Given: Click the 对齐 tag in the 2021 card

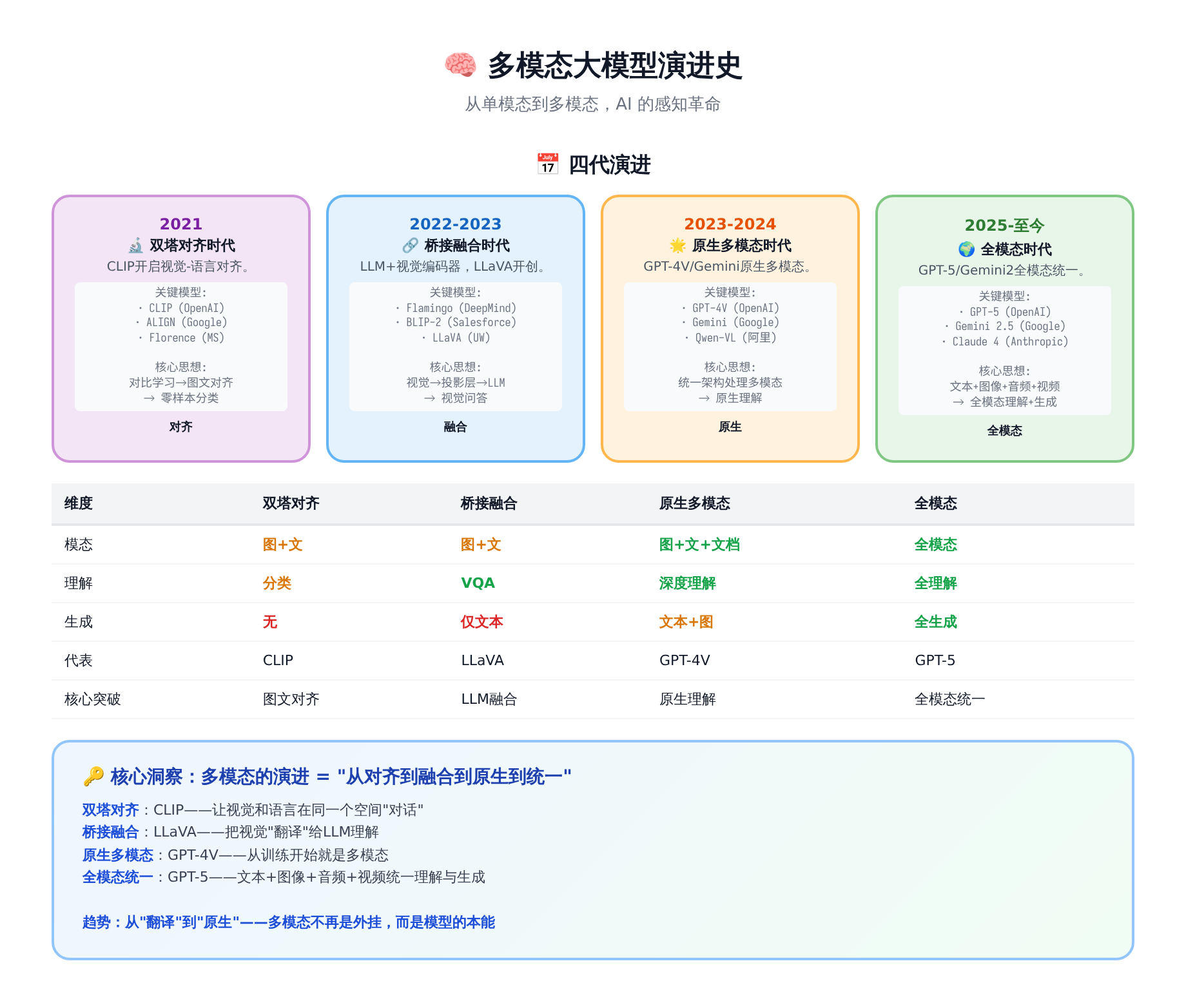Looking at the screenshot, I should (x=181, y=427).
